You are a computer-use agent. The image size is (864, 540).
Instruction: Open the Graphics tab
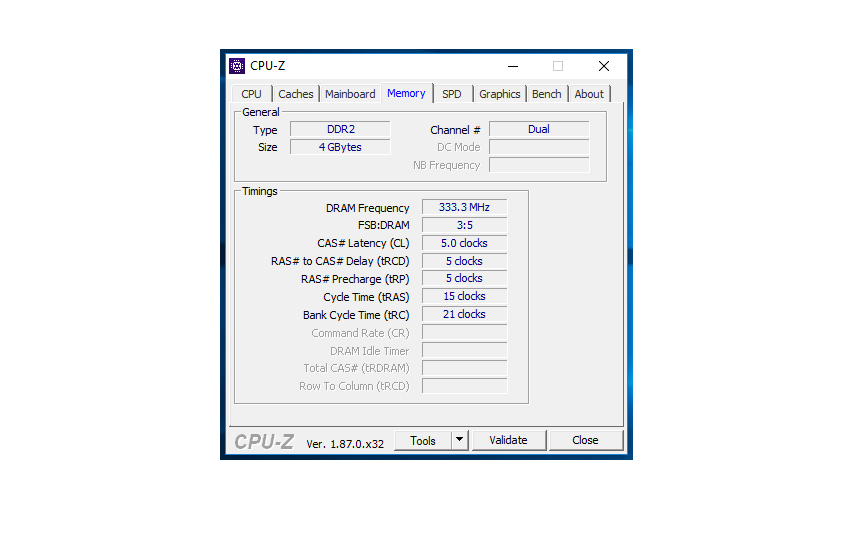(x=500, y=94)
